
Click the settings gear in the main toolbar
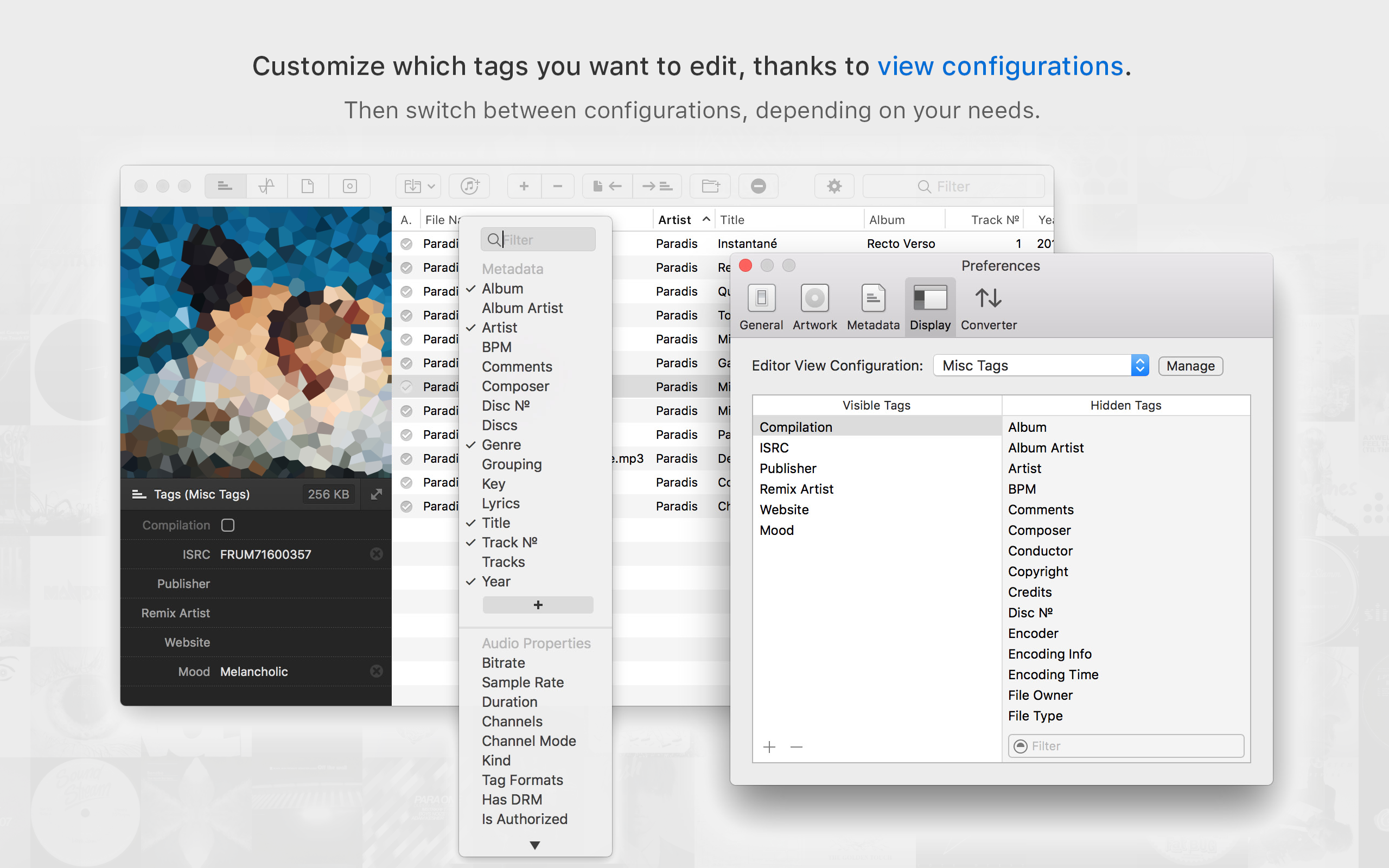pos(834,186)
